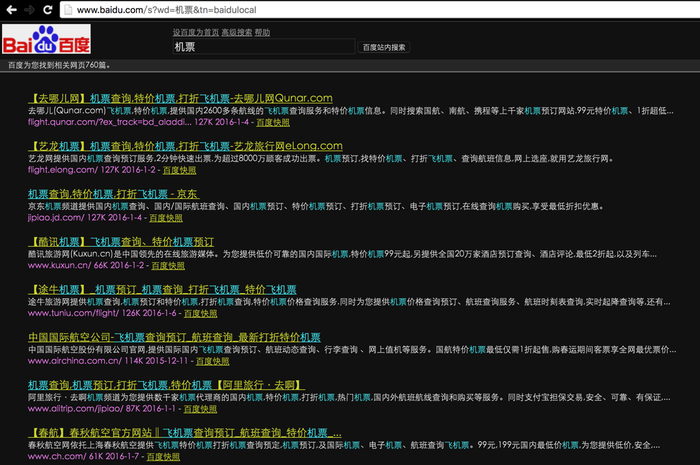Open 百度快照 for jipiao.jd.com result
Screen dimensions: 700x465
[x=166, y=218]
